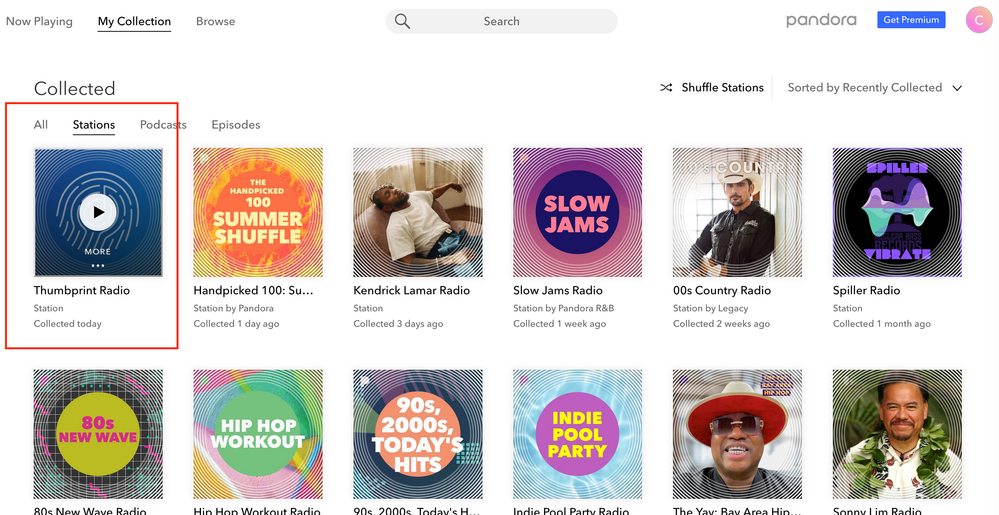Image resolution: width=999 pixels, height=515 pixels.
Task: Expand the Sorted by Recently Collected dropdown
Action: click(864, 88)
